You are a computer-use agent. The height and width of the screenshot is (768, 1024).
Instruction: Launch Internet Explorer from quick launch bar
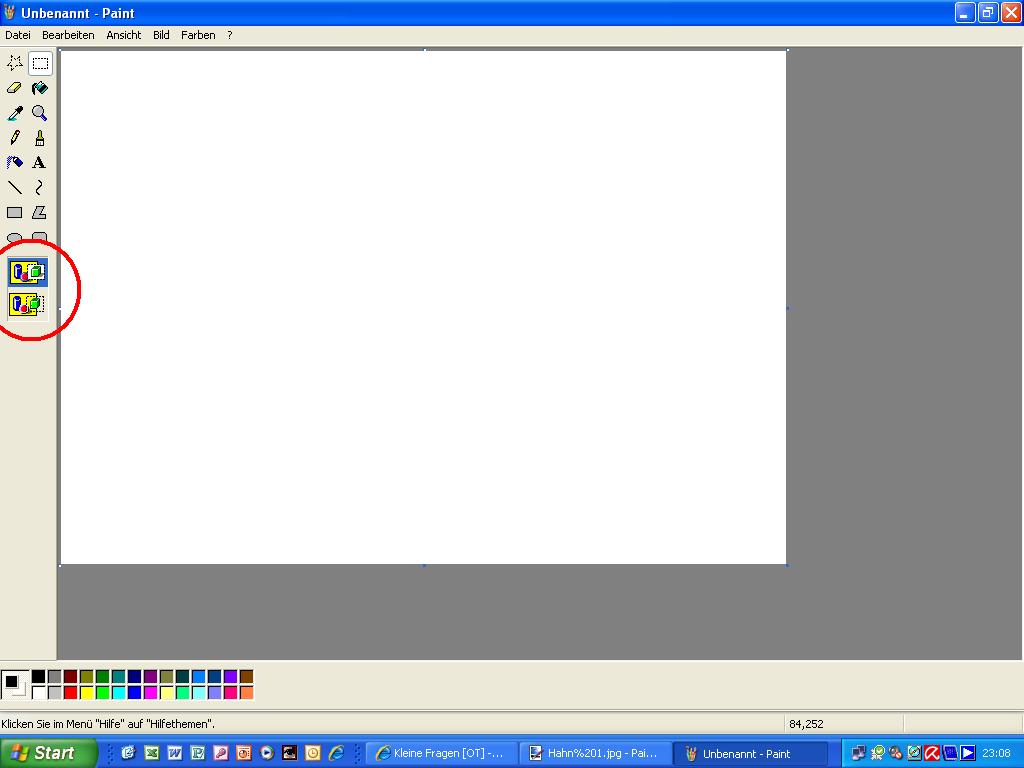click(x=336, y=753)
